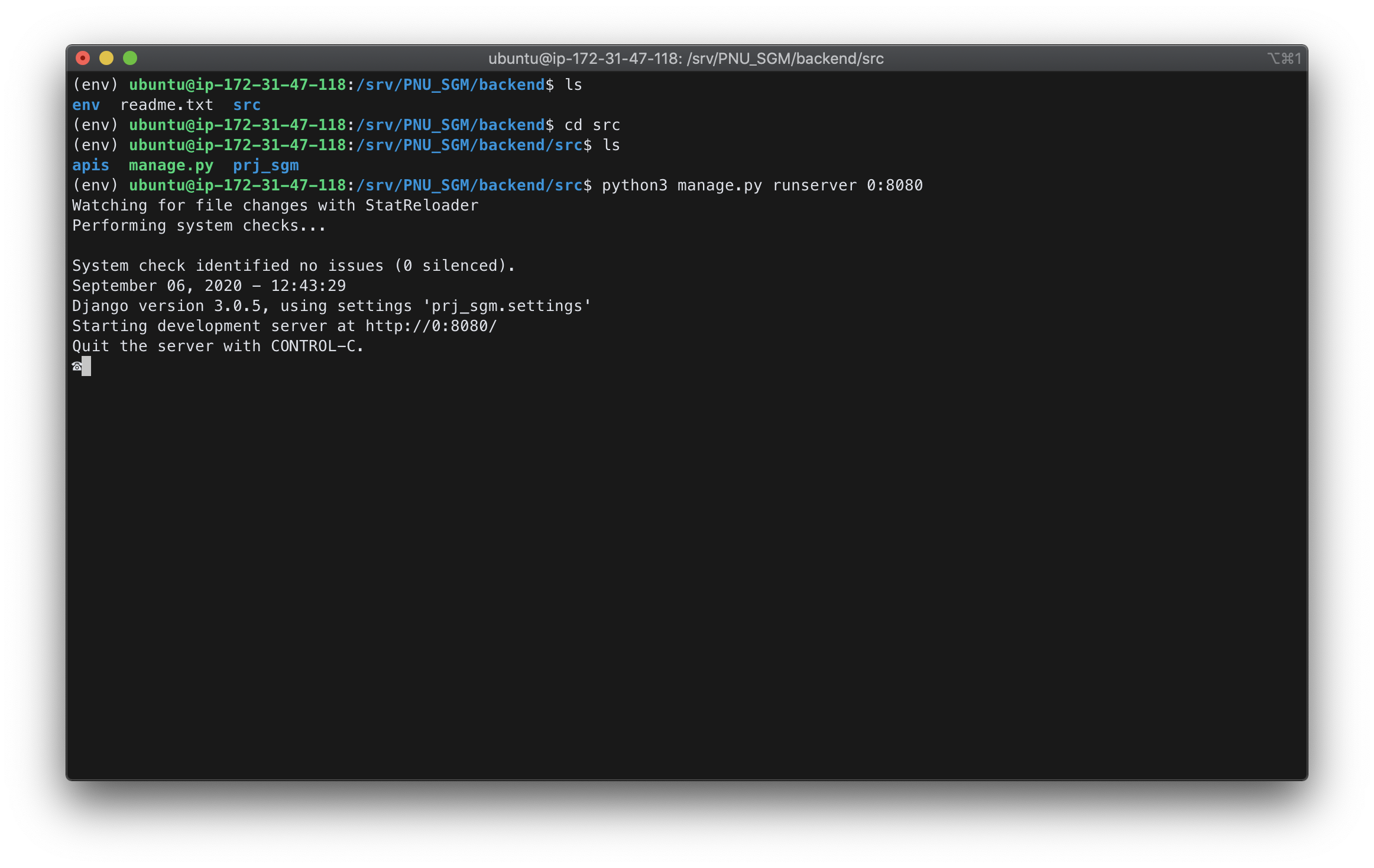
Task: Click the red close window button
Action: [83, 58]
